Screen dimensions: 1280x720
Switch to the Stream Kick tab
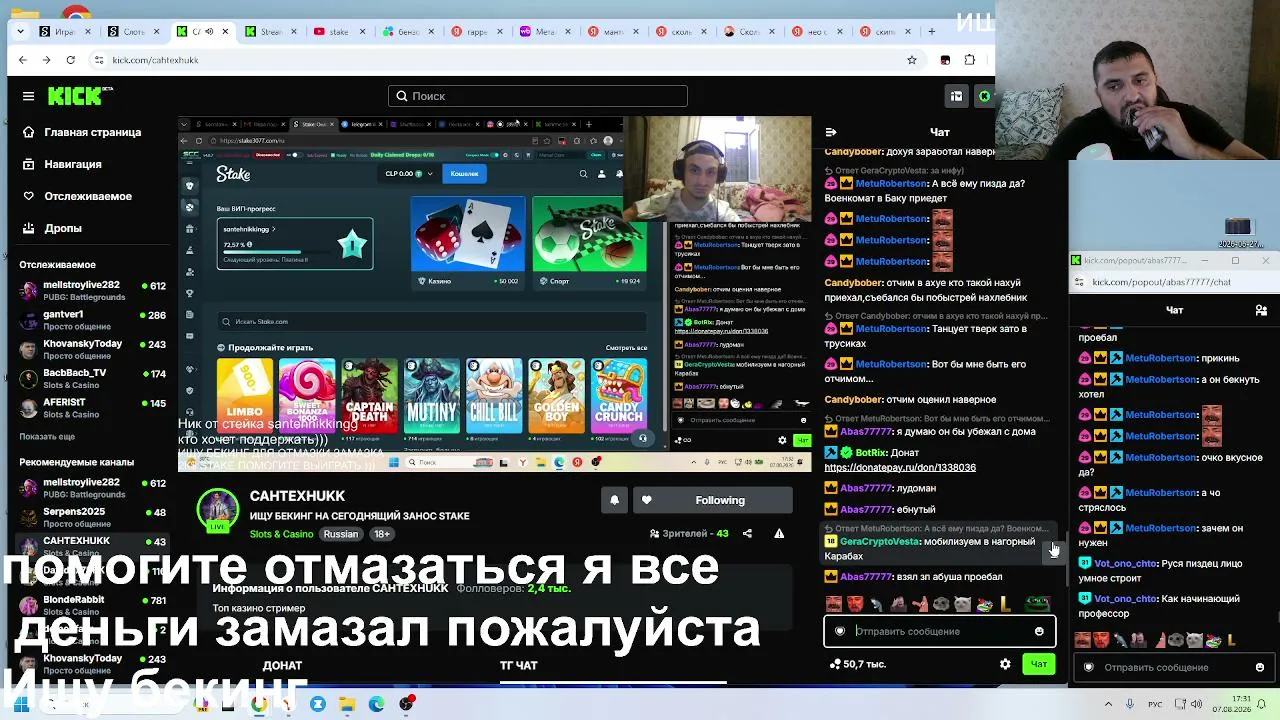coord(270,32)
